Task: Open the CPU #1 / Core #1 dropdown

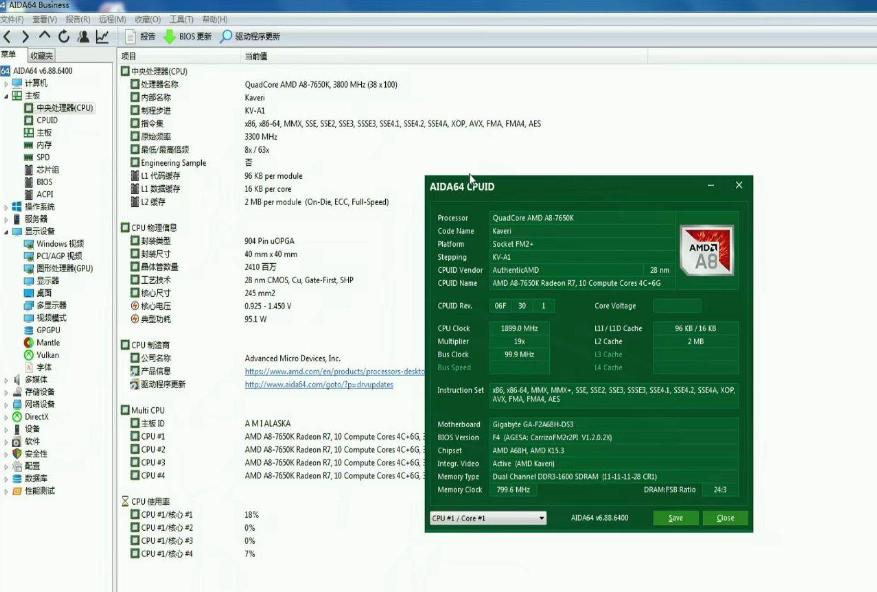Action: [488, 518]
